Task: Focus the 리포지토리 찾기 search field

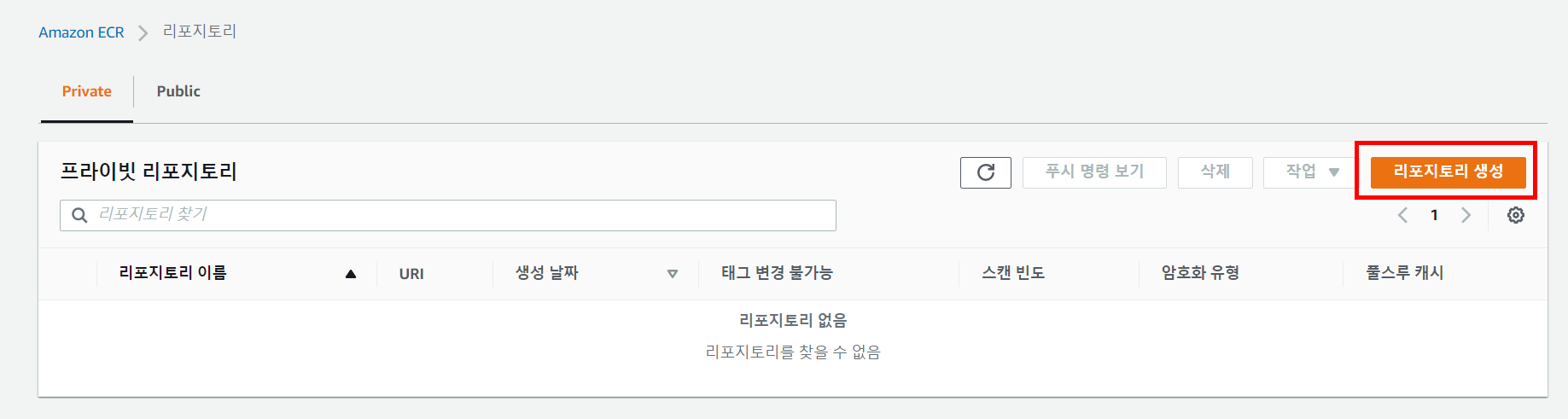Action: tap(448, 215)
